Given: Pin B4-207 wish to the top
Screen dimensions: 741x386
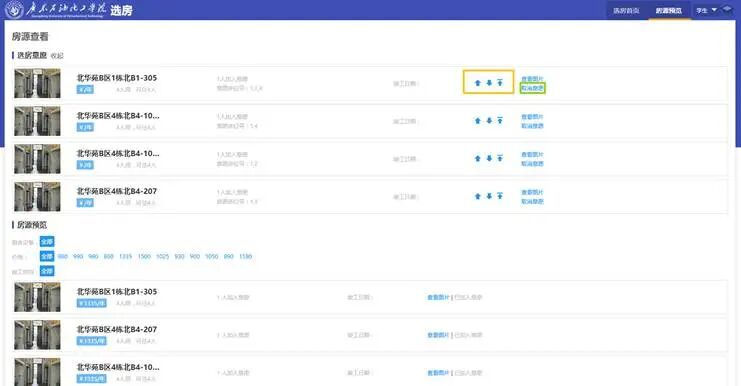Looking at the screenshot, I should click(x=500, y=196).
